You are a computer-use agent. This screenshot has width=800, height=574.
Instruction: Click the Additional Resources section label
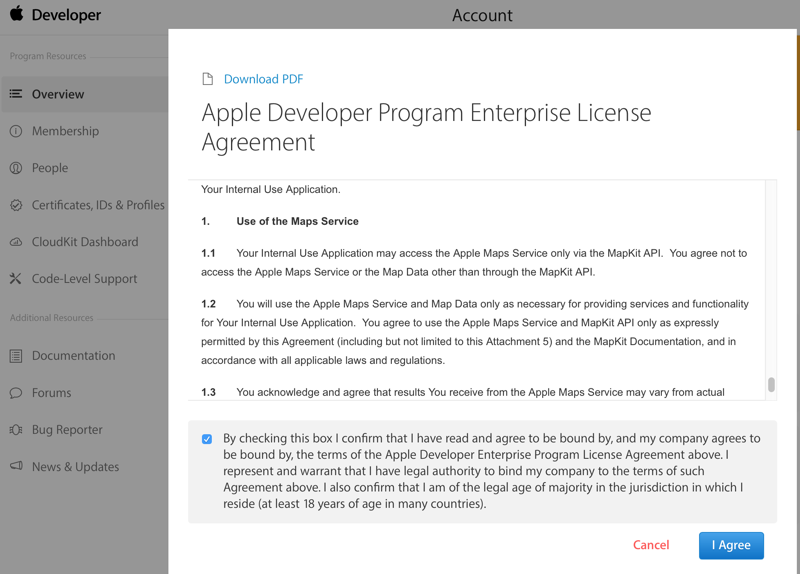pos(52,318)
